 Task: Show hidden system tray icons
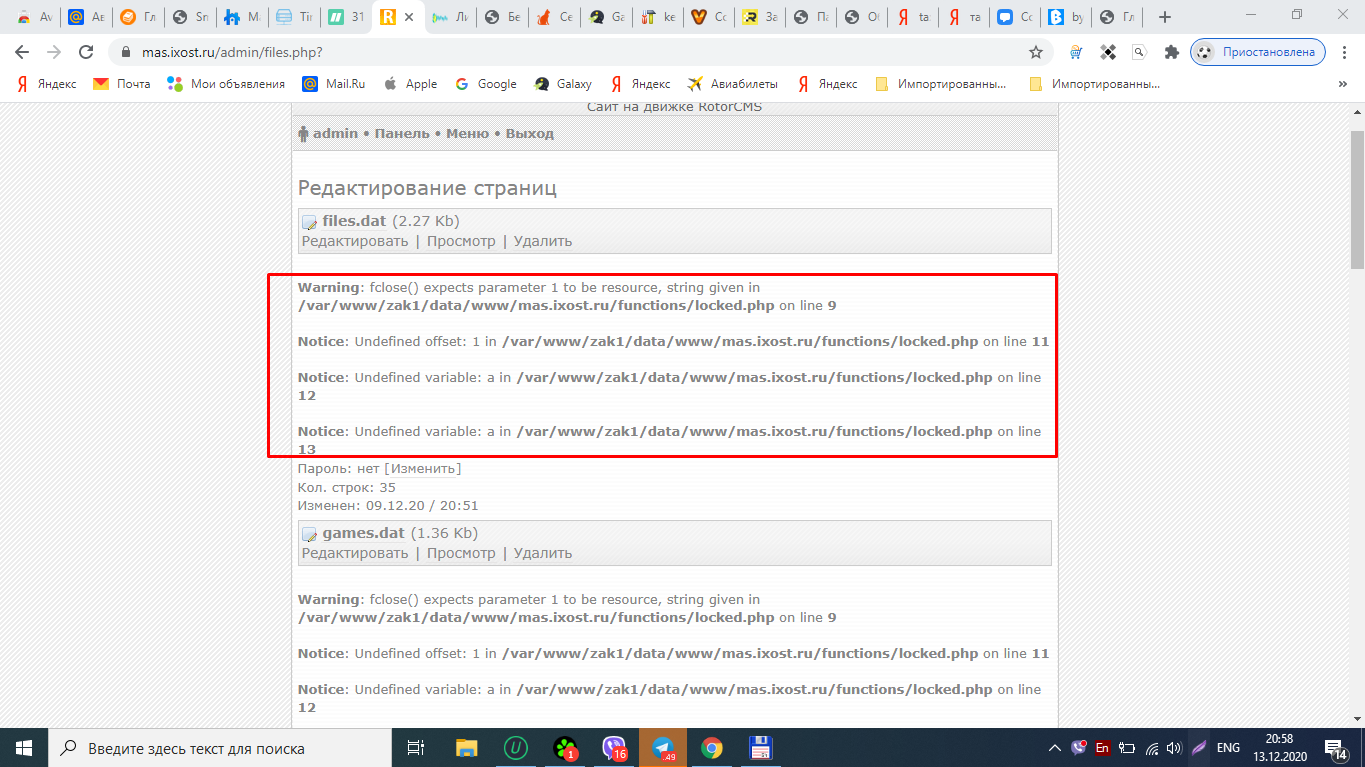[x=1054, y=748]
